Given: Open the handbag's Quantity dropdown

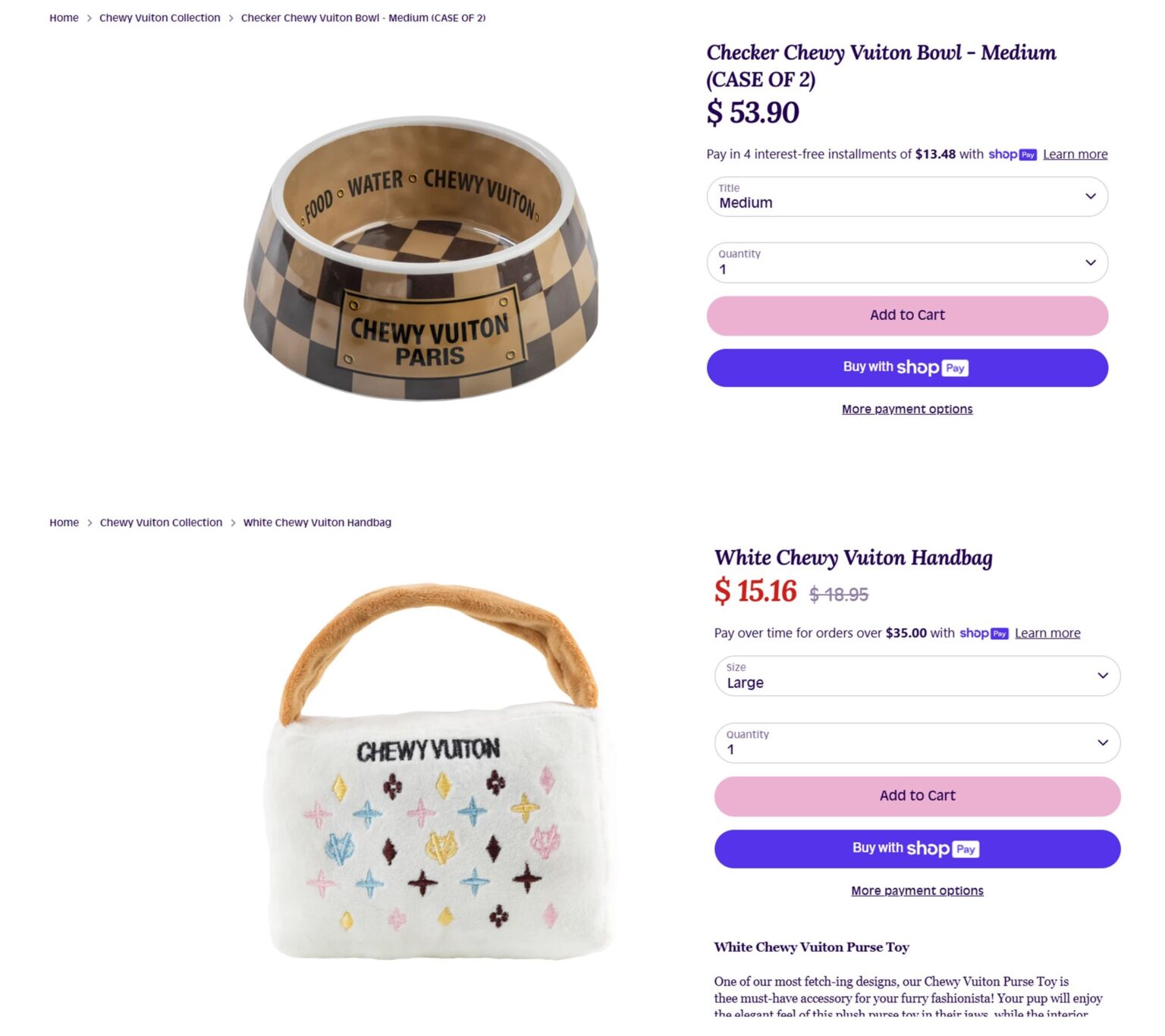Looking at the screenshot, I should pyautogui.click(x=917, y=742).
